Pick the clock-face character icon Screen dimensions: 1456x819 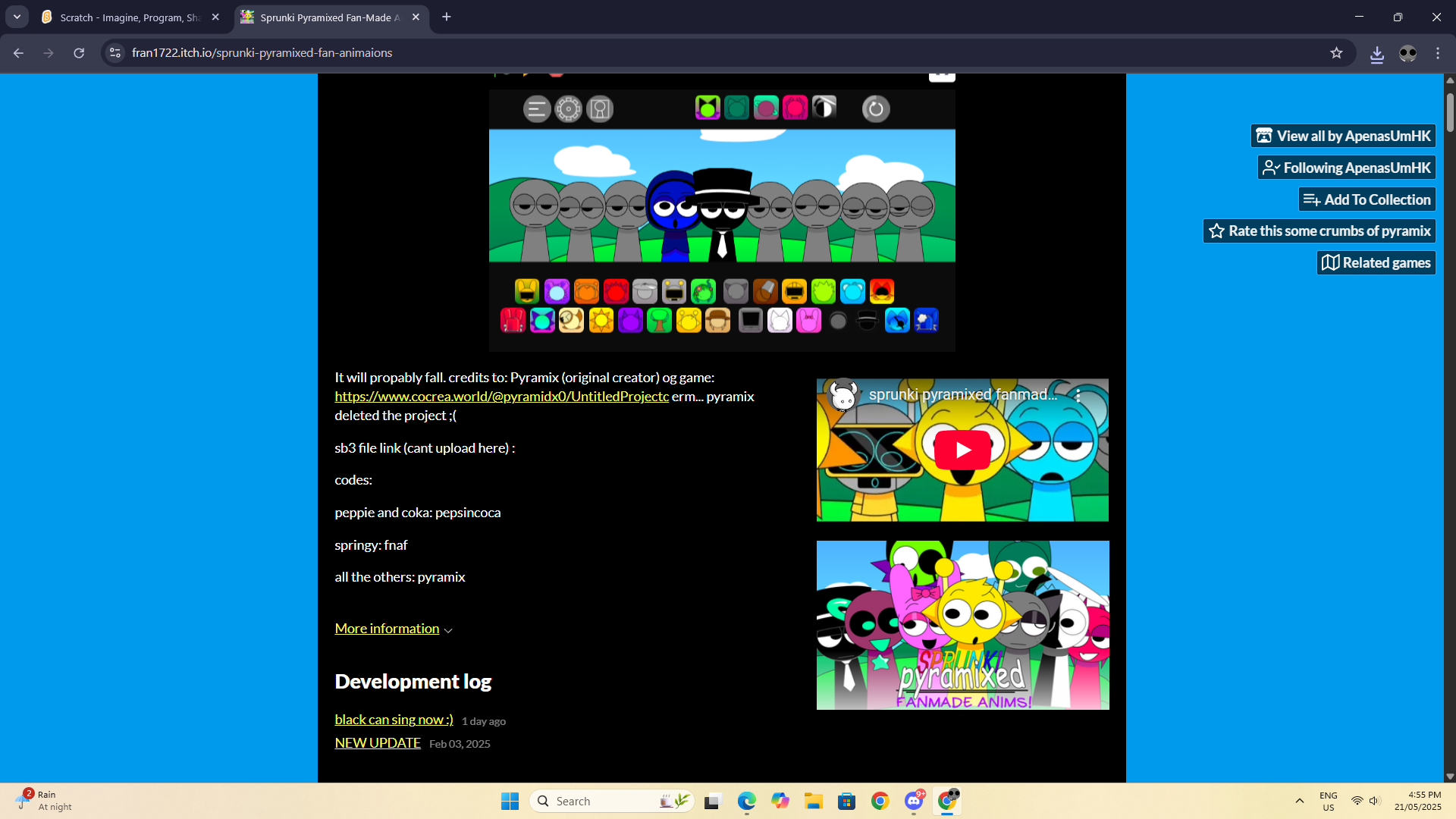click(x=572, y=321)
